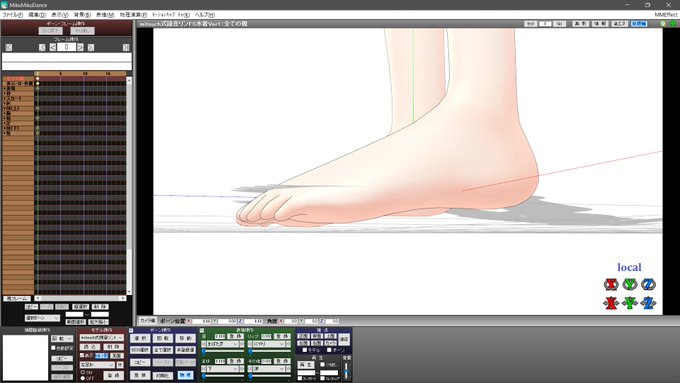Open the lip morph dropdown

269,344
